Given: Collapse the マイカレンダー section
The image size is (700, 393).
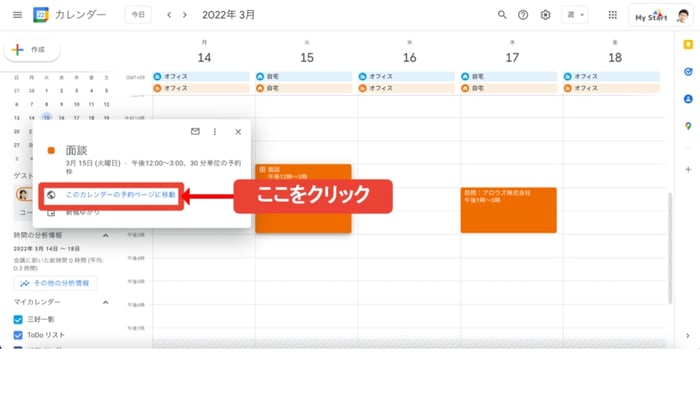Looking at the screenshot, I should click(x=106, y=302).
